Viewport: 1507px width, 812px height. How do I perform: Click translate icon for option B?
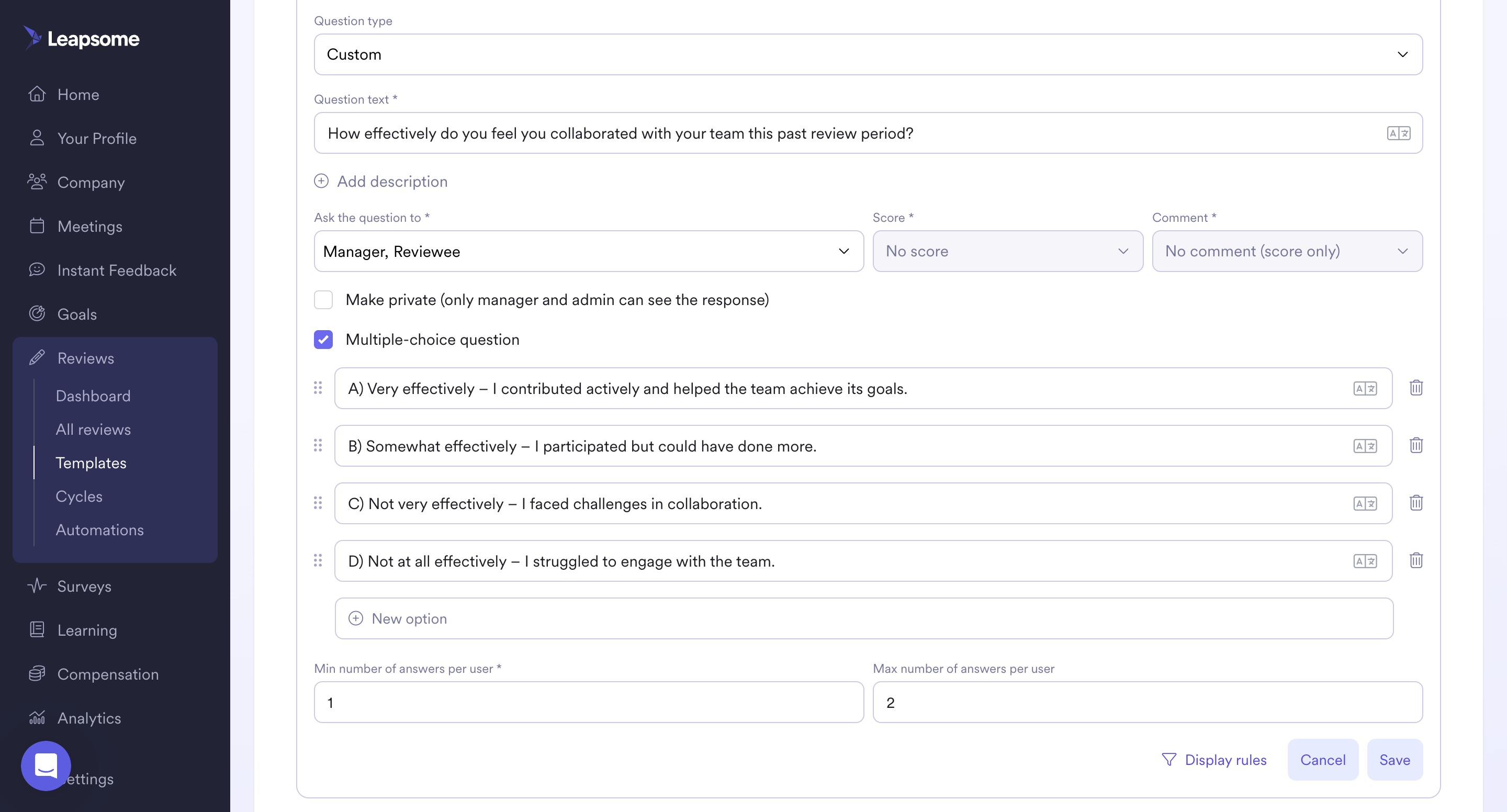coord(1365,445)
